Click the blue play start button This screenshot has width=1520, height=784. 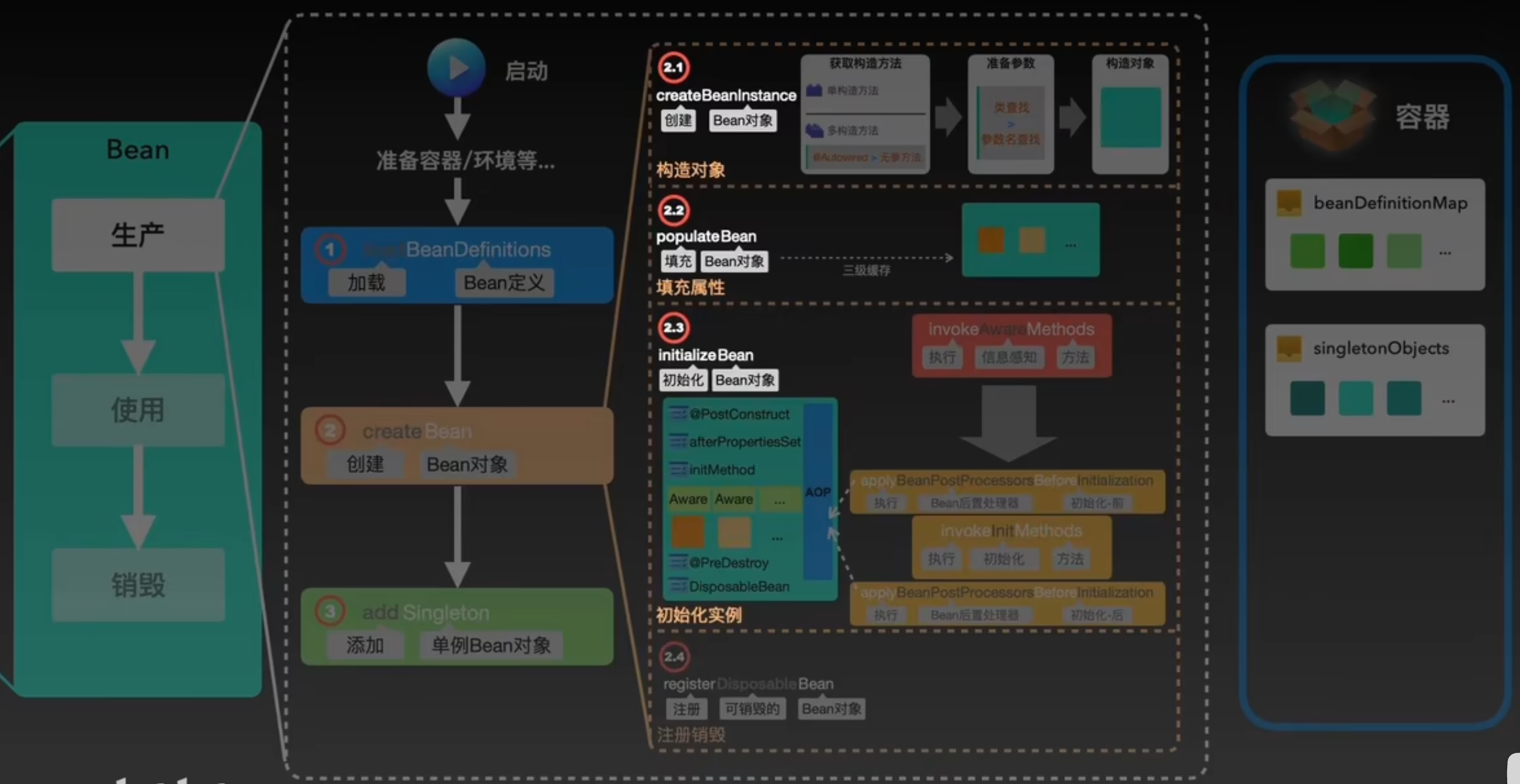tap(456, 67)
